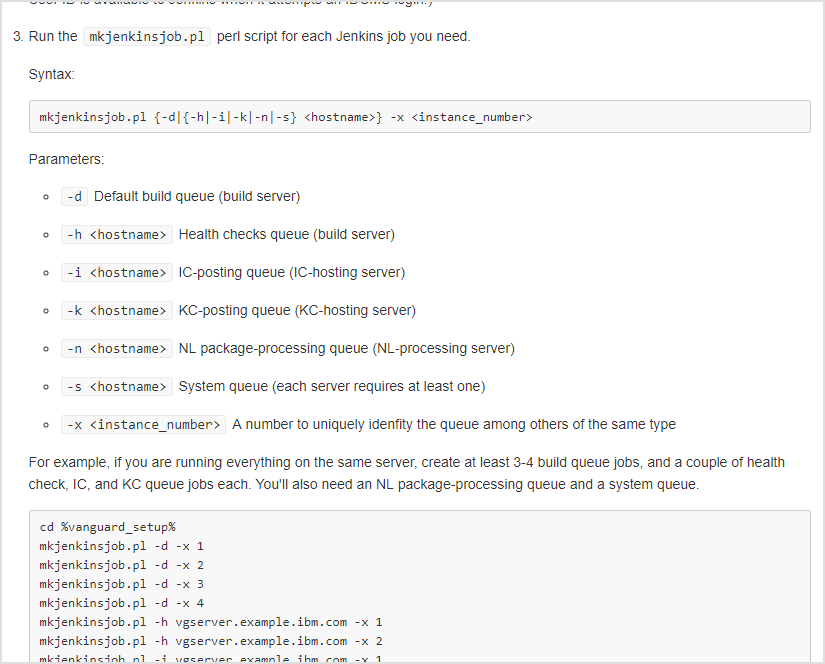Click the '-s <hostname>' parameter code
This screenshot has width=825, height=664.
coord(116,387)
